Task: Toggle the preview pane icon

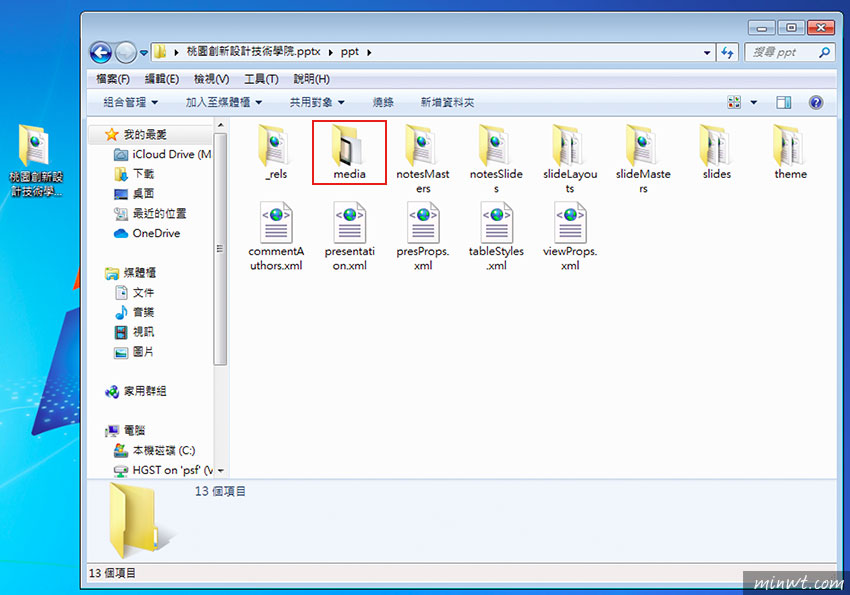Action: tap(783, 102)
